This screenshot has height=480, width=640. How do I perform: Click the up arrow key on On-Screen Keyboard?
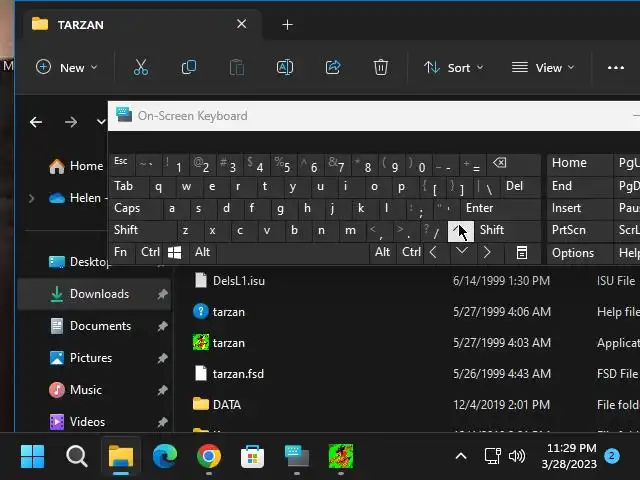(461, 231)
